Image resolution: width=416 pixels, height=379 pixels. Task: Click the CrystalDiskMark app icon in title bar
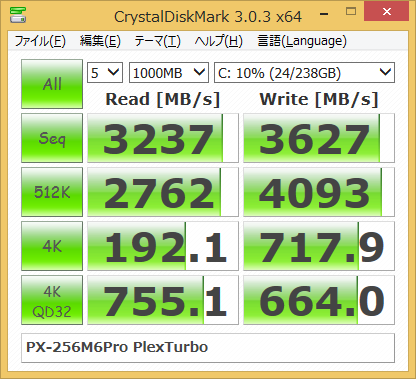click(x=18, y=15)
